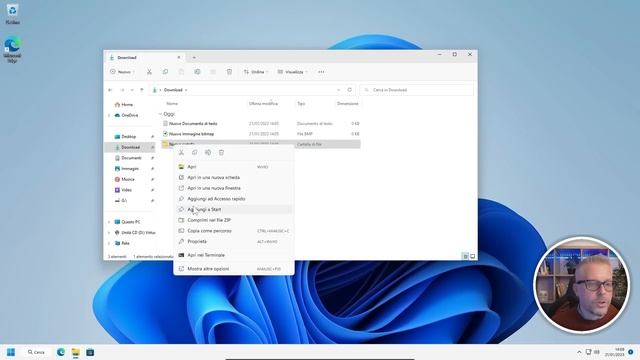Choose Proprietà from the context menu
This screenshot has height=360, width=640.
click(x=234, y=241)
